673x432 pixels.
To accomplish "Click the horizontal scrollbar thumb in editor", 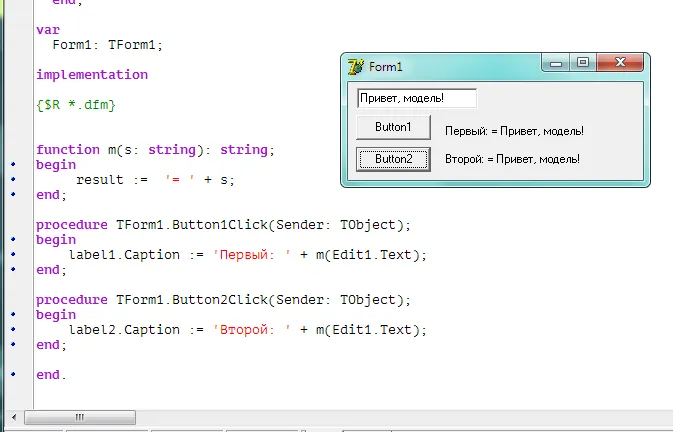I will pos(78,417).
